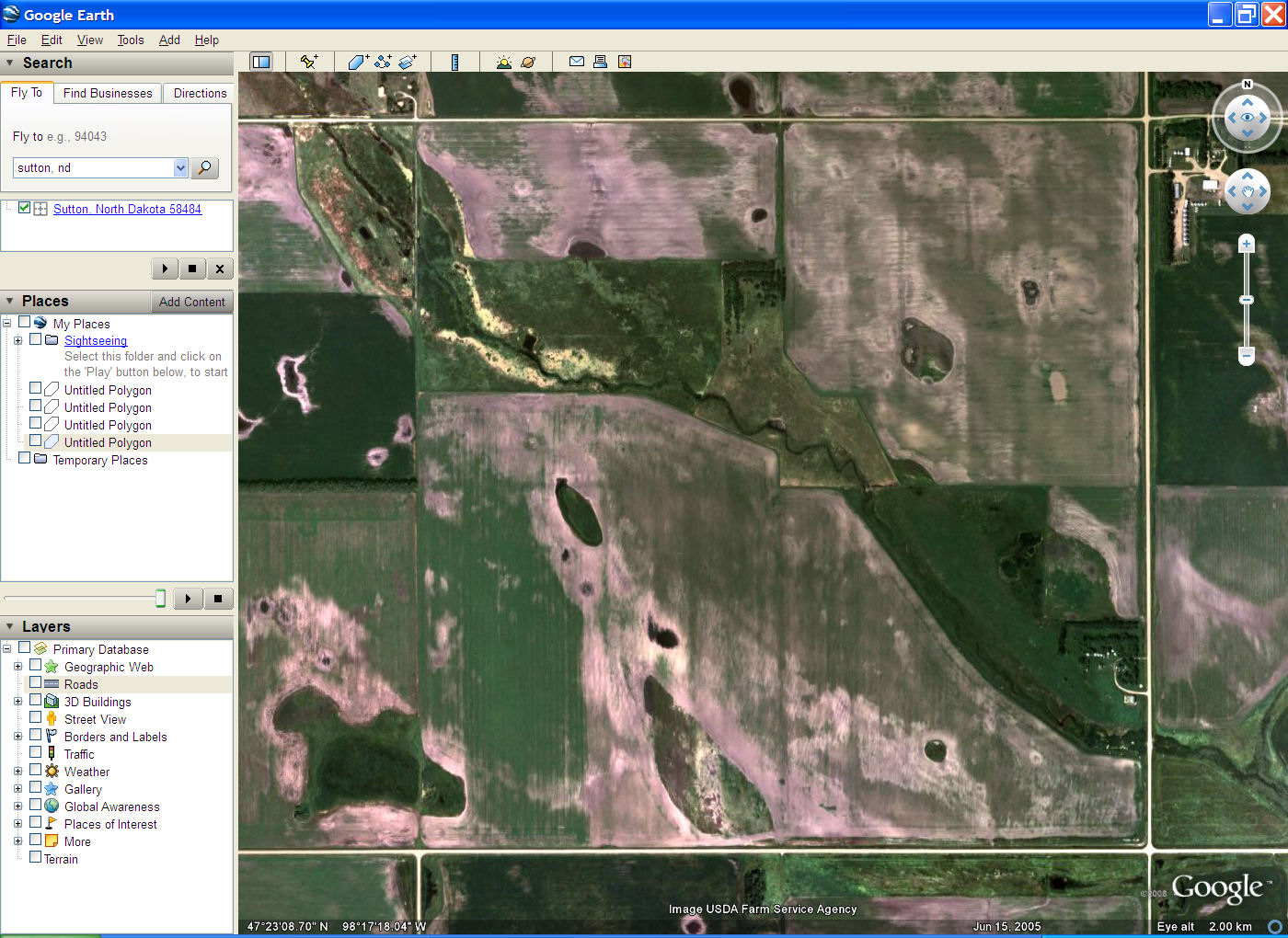Click the look joystick eye center
Screen dimensions: 1288x938
point(1248,118)
